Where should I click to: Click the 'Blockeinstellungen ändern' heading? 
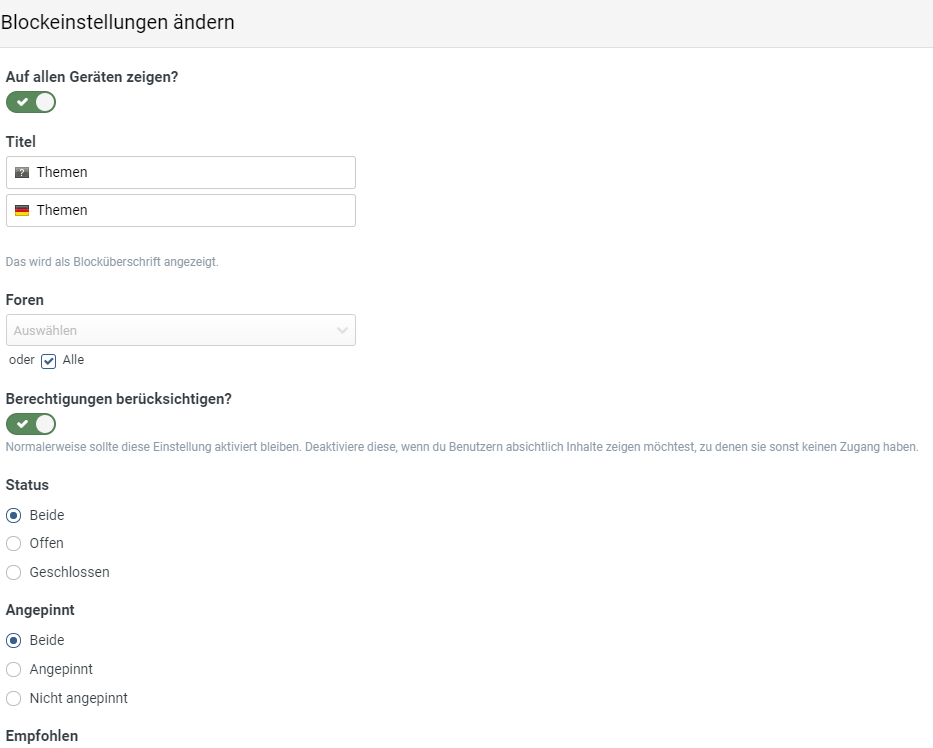[x=119, y=22]
